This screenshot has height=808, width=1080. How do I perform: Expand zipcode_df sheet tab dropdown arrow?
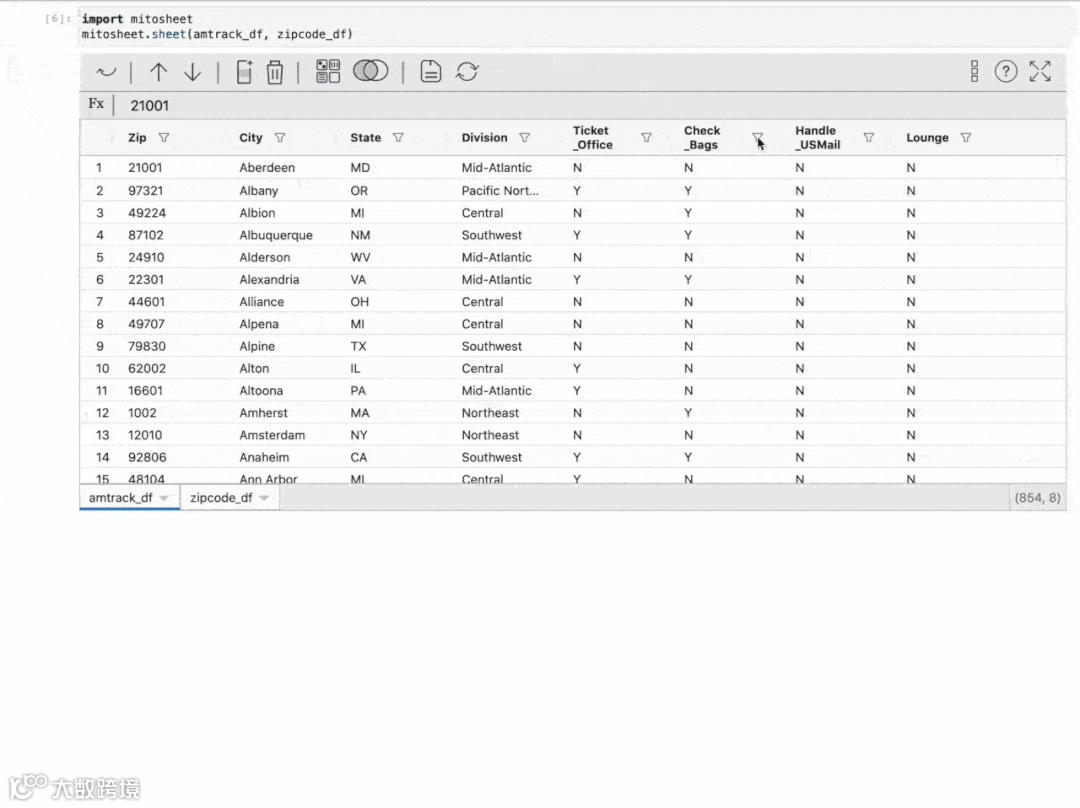[264, 498]
